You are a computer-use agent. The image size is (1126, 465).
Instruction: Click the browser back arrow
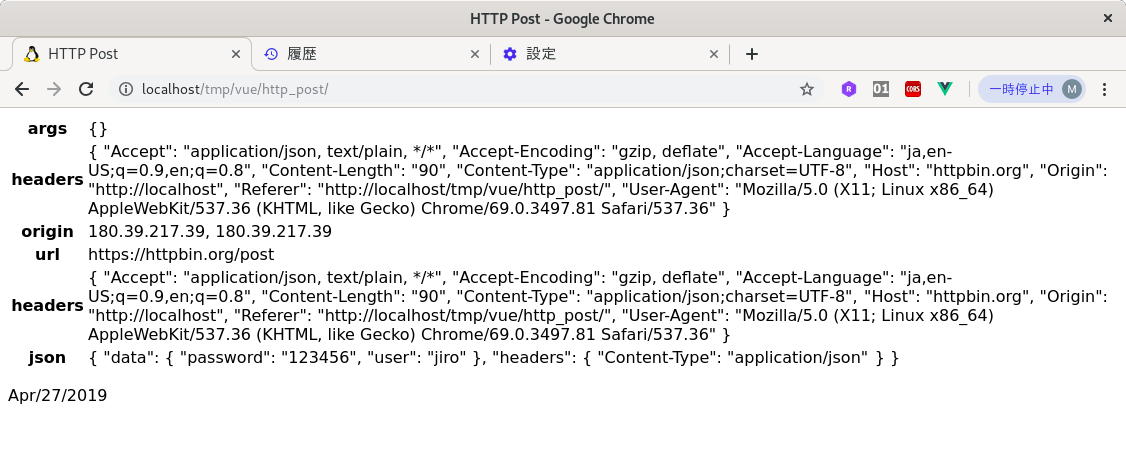(x=22, y=89)
